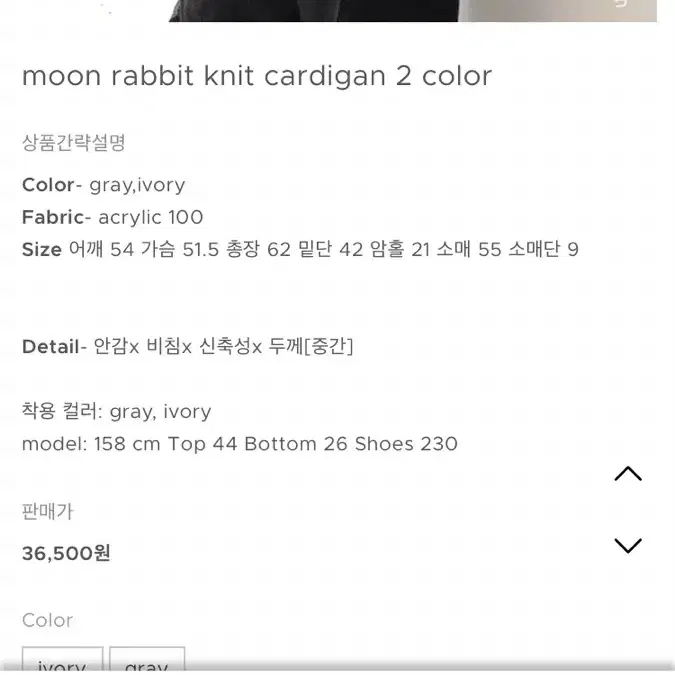The height and width of the screenshot is (675, 675).
Task: Click the moon rabbit knit cardigan title
Action: pyautogui.click(x=257, y=76)
